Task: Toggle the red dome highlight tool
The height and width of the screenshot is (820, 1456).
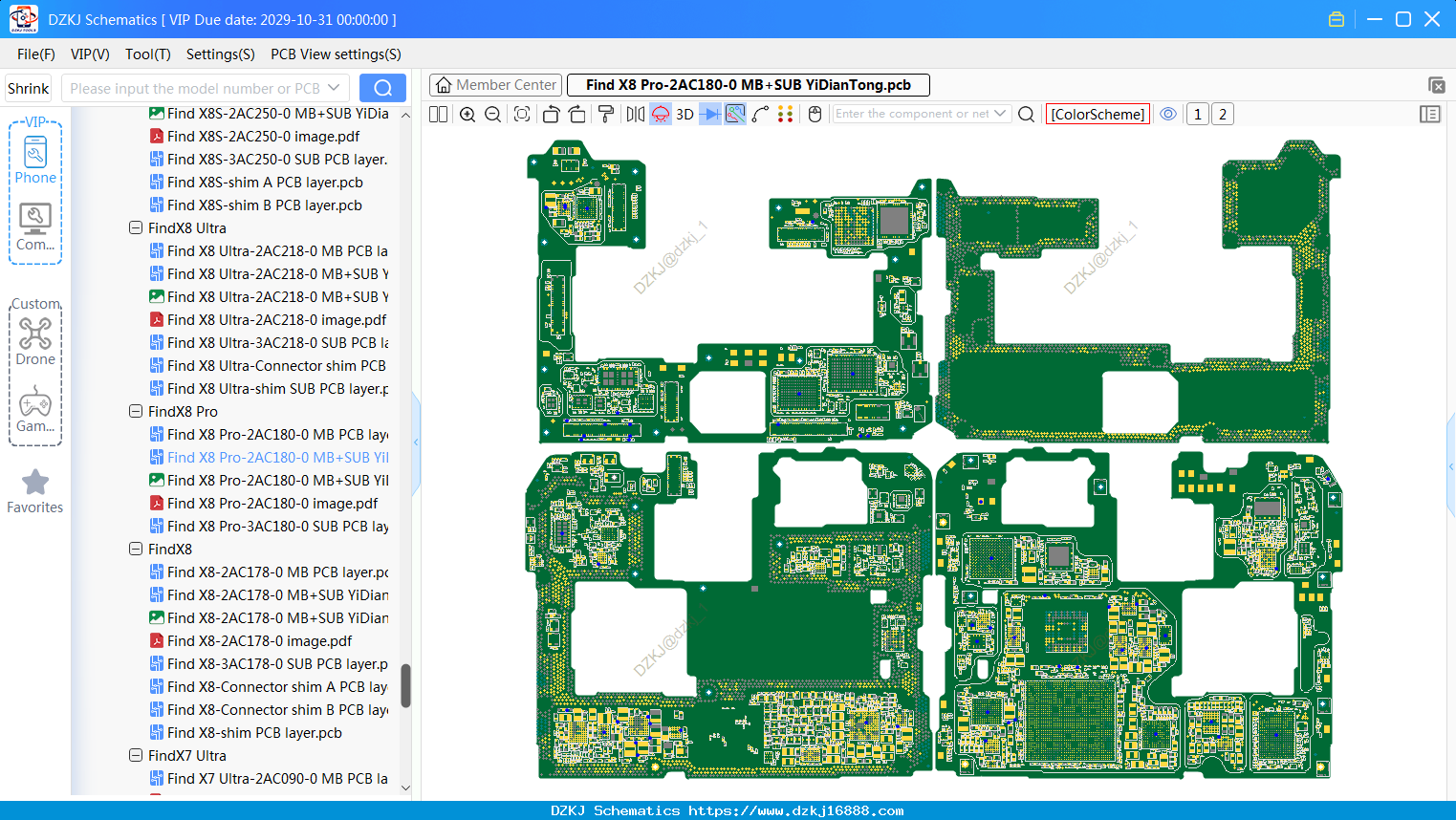Action: click(x=661, y=114)
